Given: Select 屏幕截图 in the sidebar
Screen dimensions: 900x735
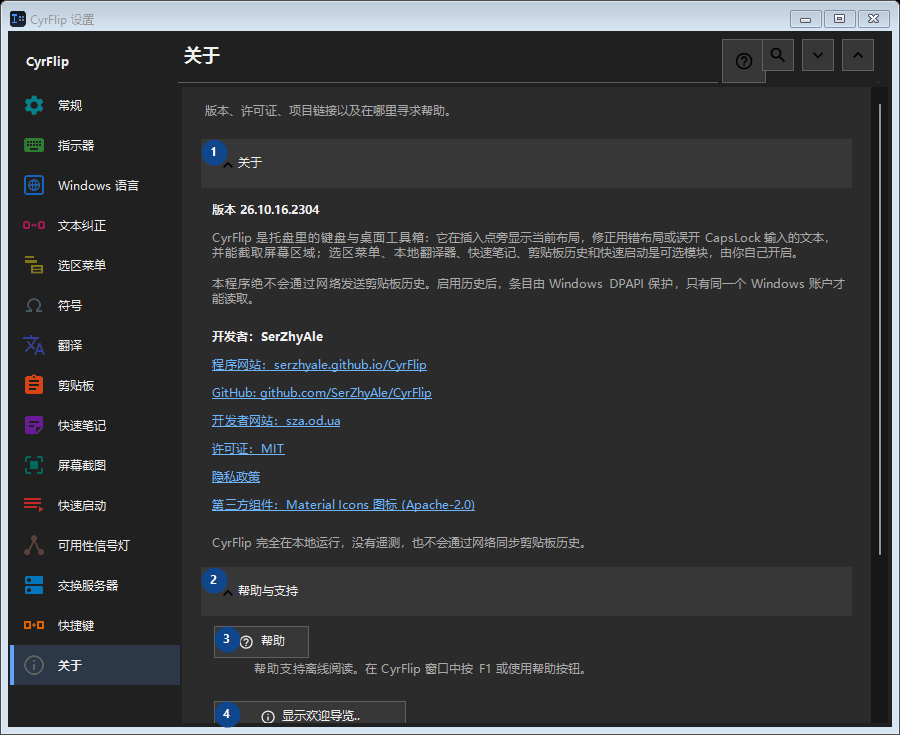Looking at the screenshot, I should [95, 465].
